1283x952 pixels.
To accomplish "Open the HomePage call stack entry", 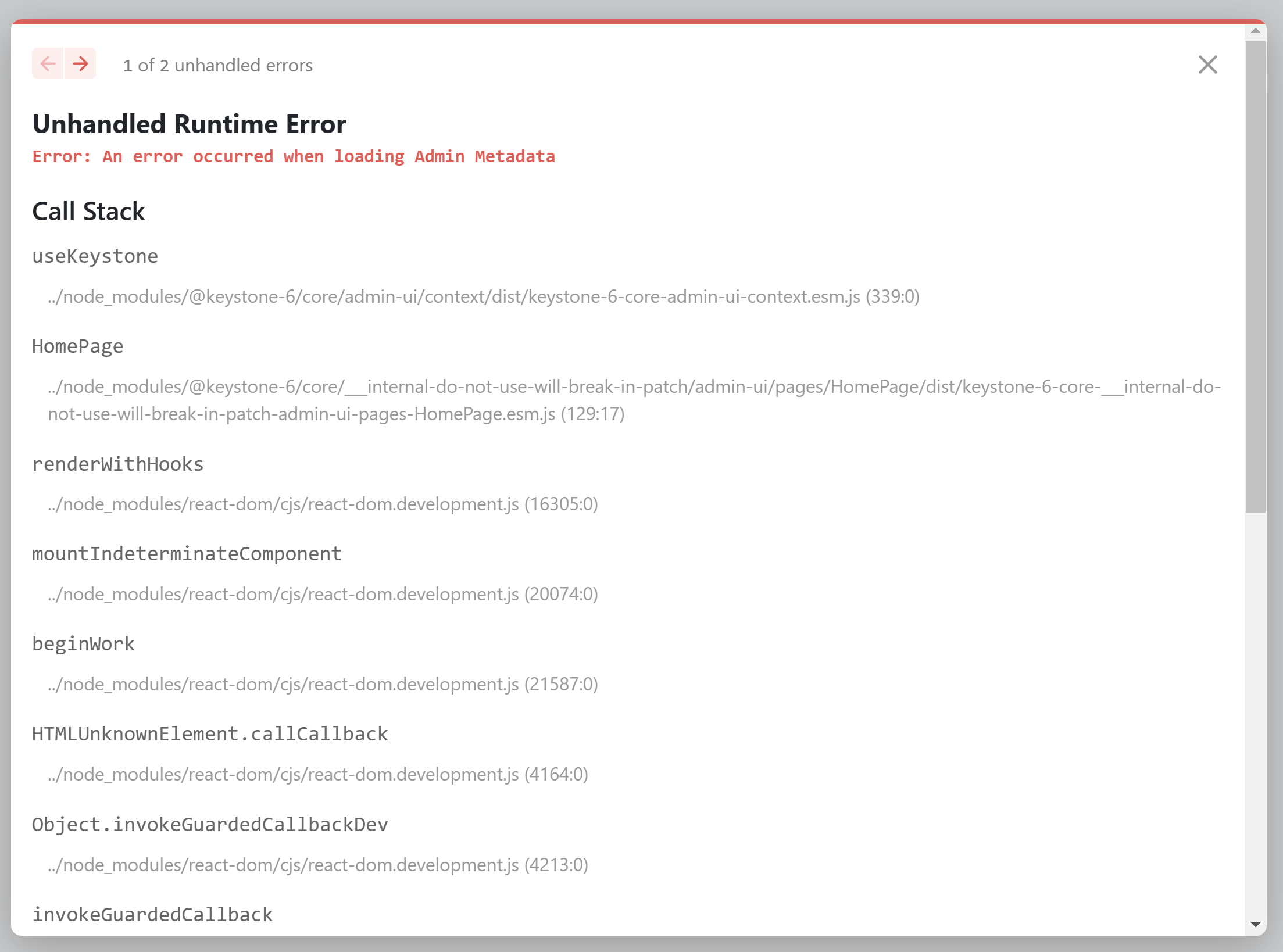I will [78, 346].
